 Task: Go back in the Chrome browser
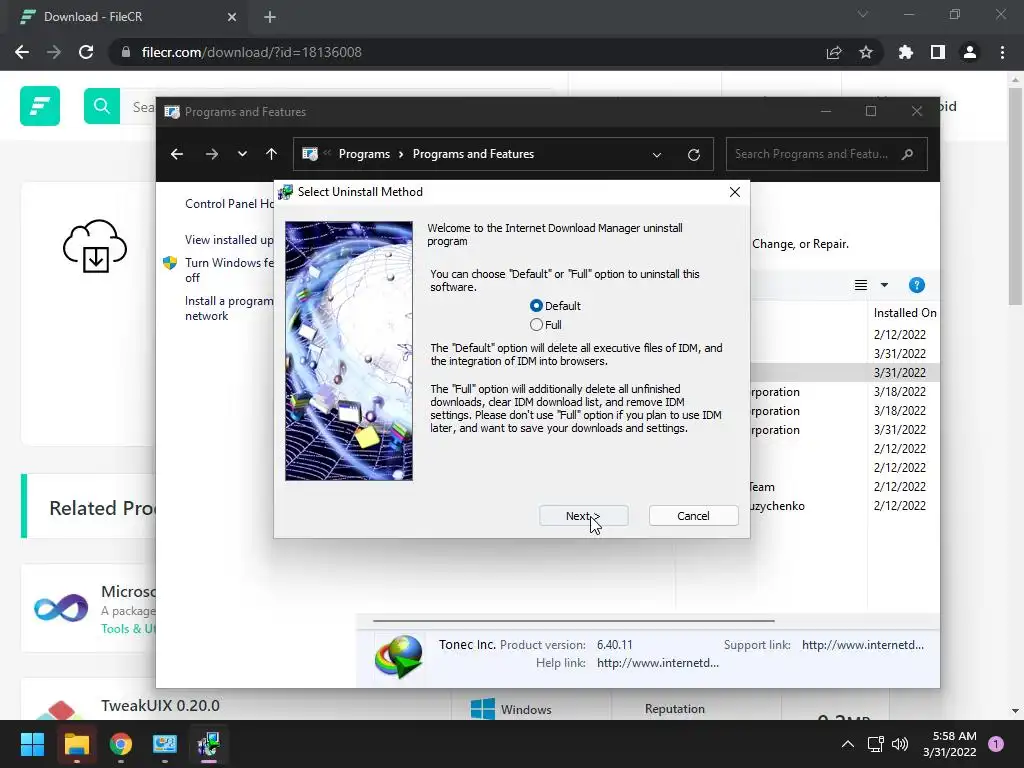[22, 52]
